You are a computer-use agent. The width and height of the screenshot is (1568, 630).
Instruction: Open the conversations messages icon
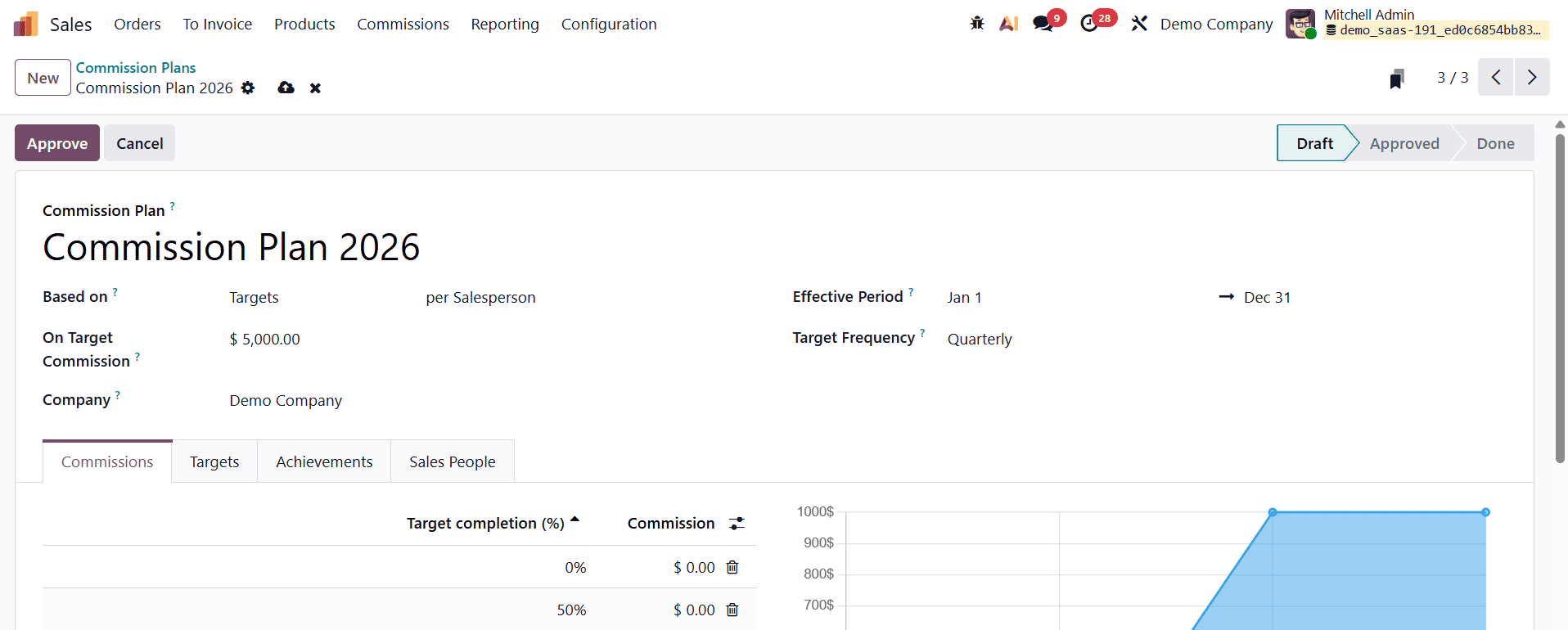pyautogui.click(x=1043, y=24)
